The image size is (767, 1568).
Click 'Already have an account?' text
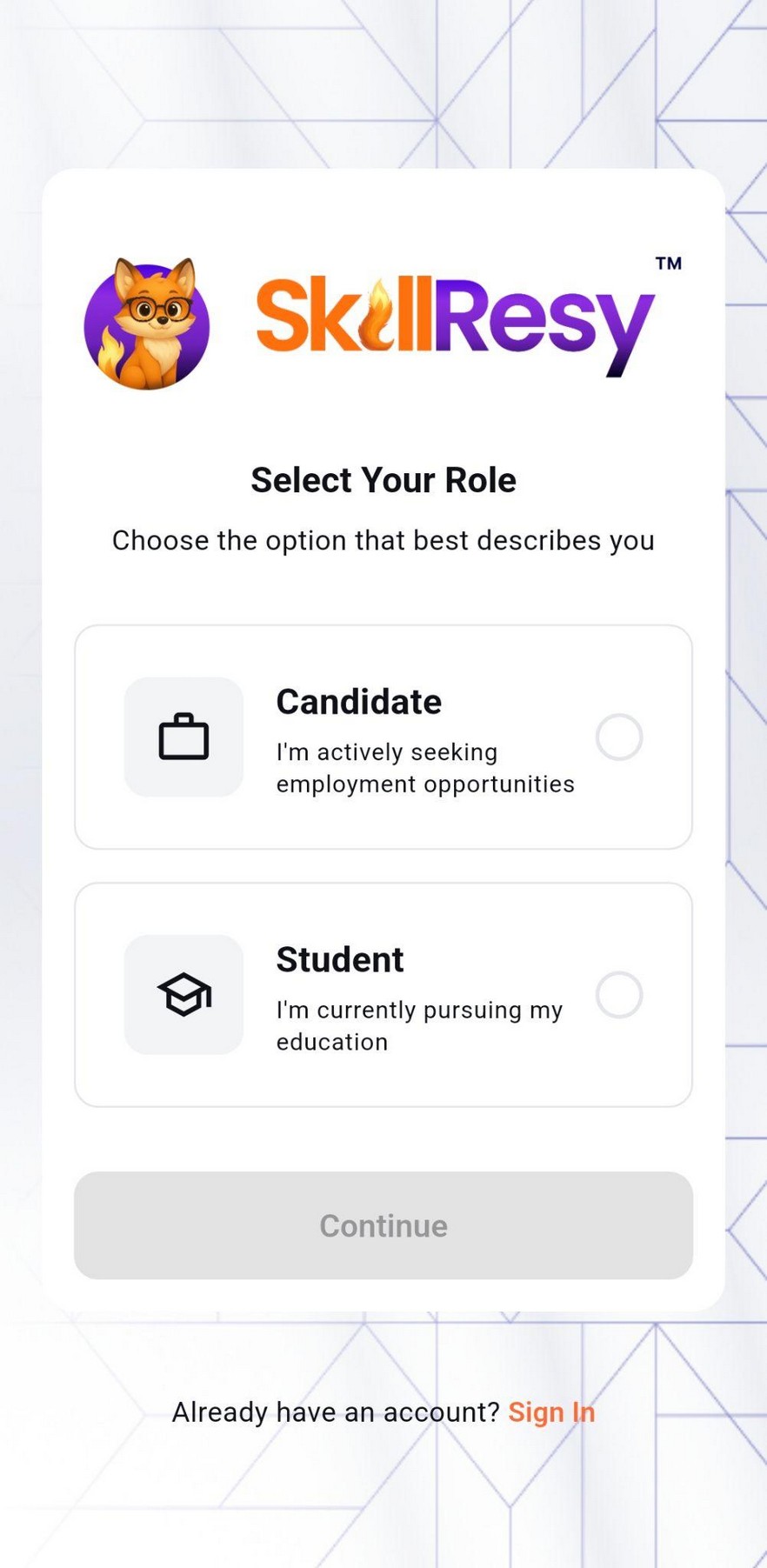(x=335, y=1411)
